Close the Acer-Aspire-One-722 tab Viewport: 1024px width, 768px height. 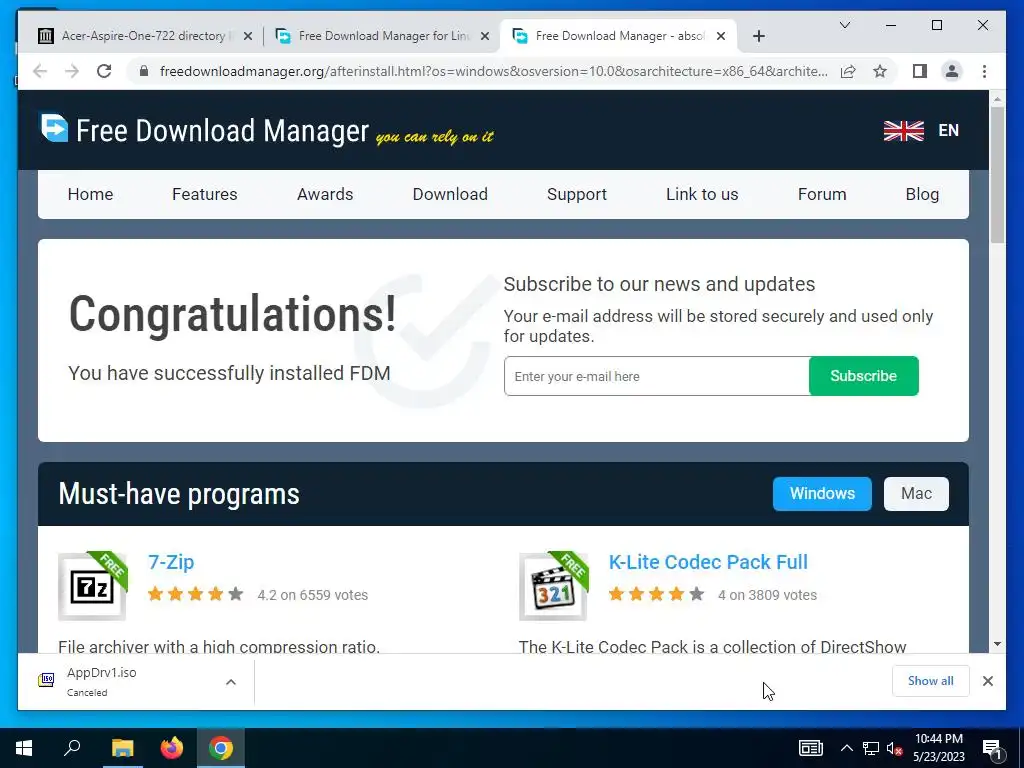(x=248, y=36)
